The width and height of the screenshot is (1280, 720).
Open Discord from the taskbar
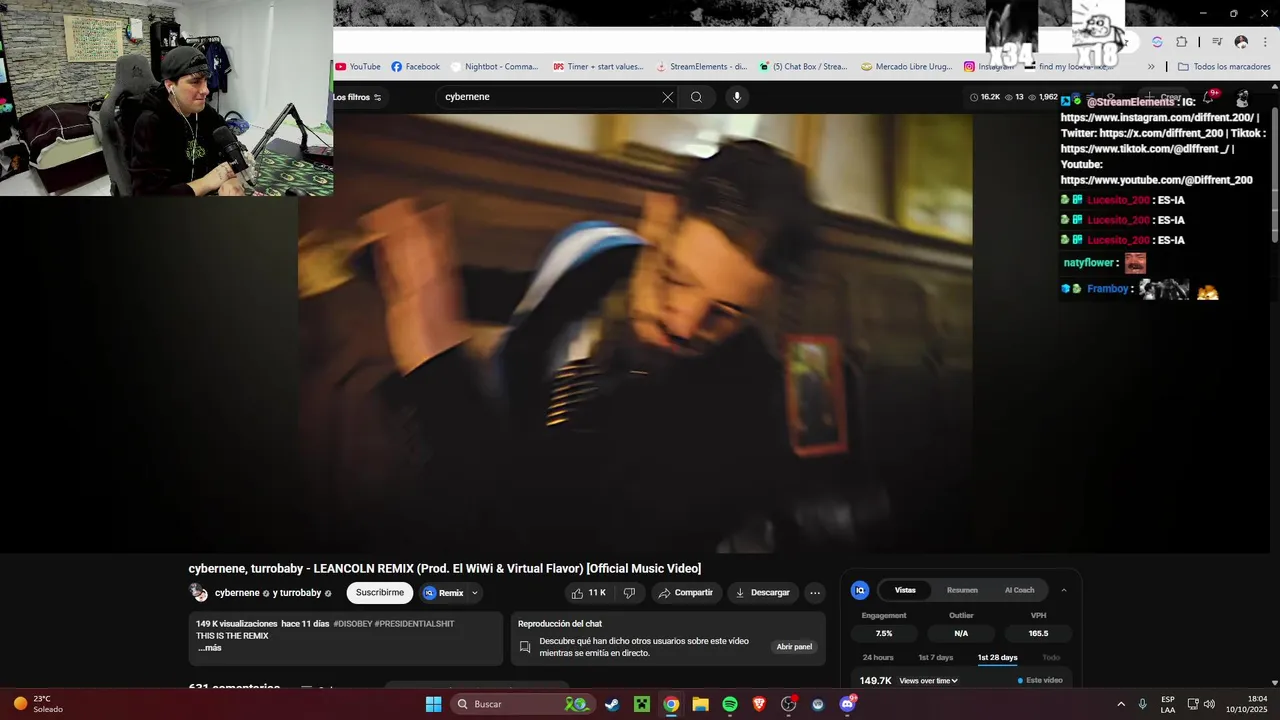click(847, 704)
